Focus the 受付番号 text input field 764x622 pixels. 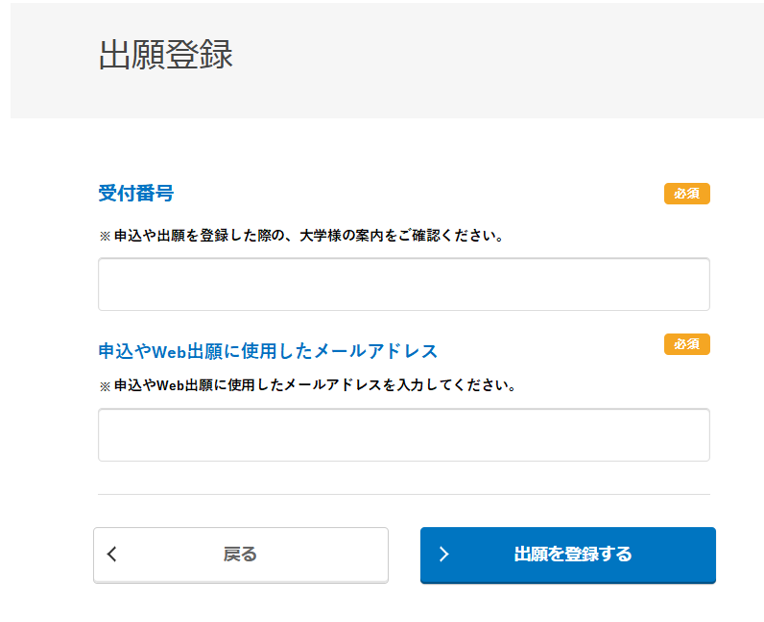tap(403, 284)
